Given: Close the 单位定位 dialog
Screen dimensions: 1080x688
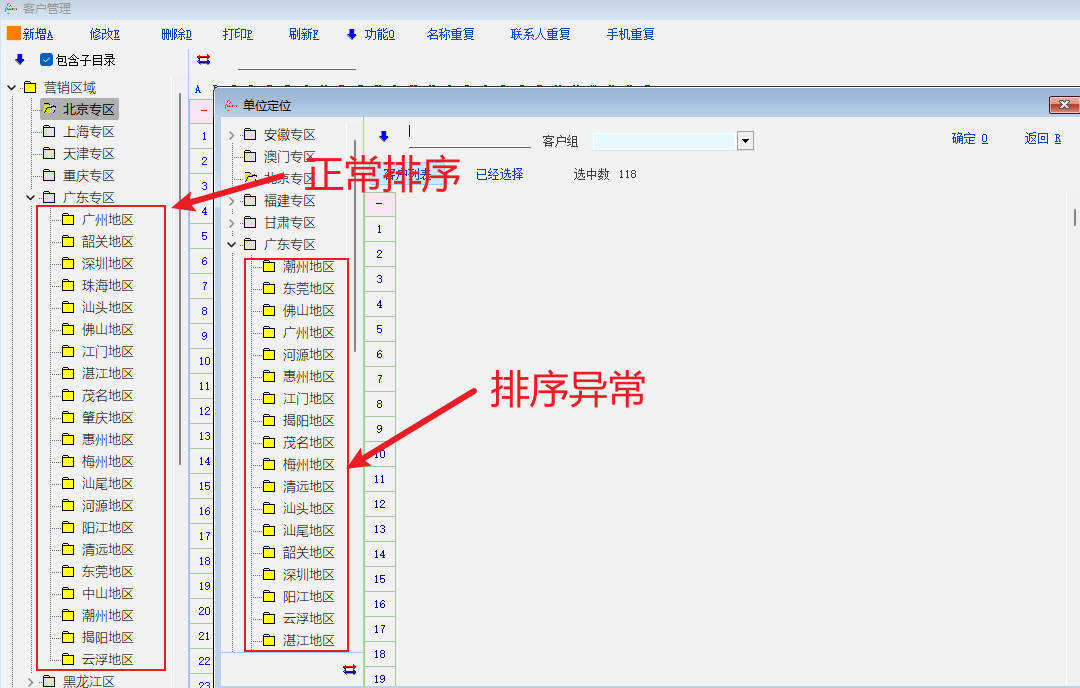Looking at the screenshot, I should [1063, 105].
